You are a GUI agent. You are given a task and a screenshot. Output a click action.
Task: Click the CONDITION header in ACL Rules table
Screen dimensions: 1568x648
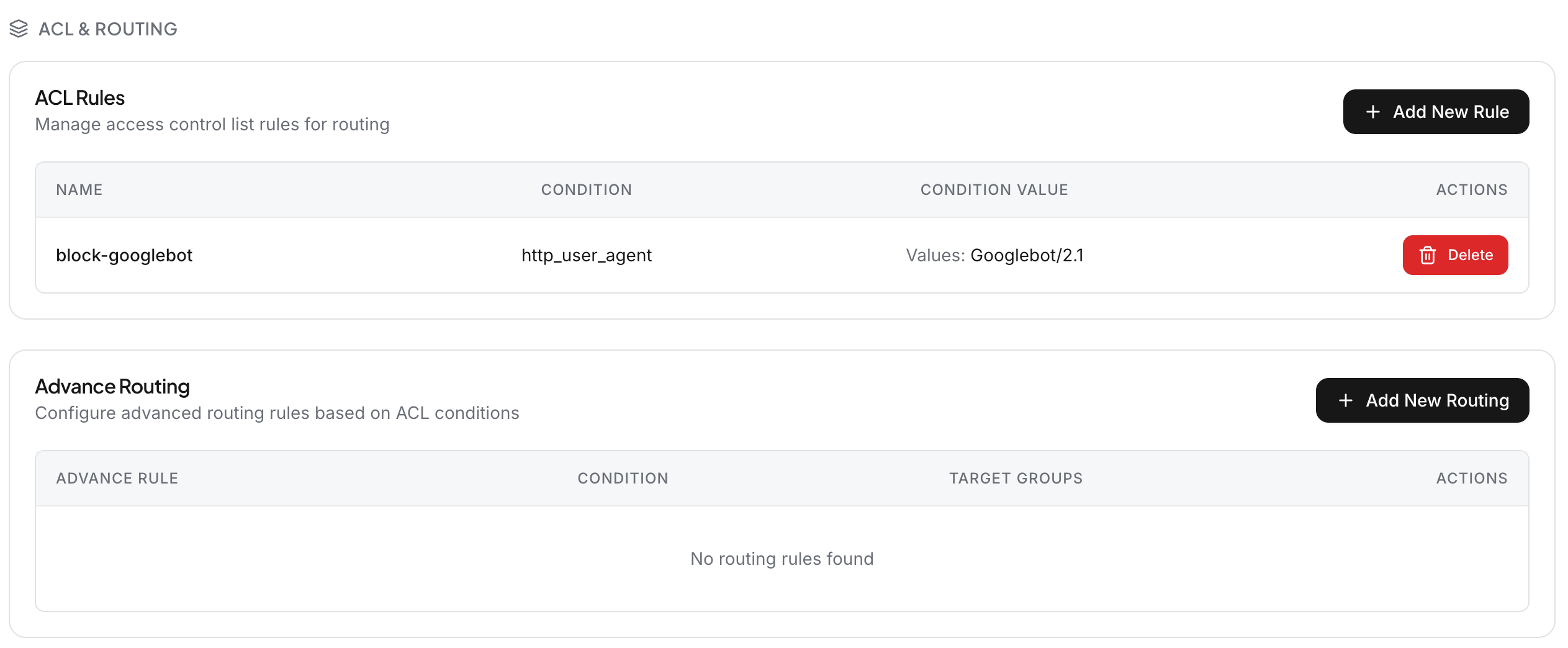[x=587, y=189]
